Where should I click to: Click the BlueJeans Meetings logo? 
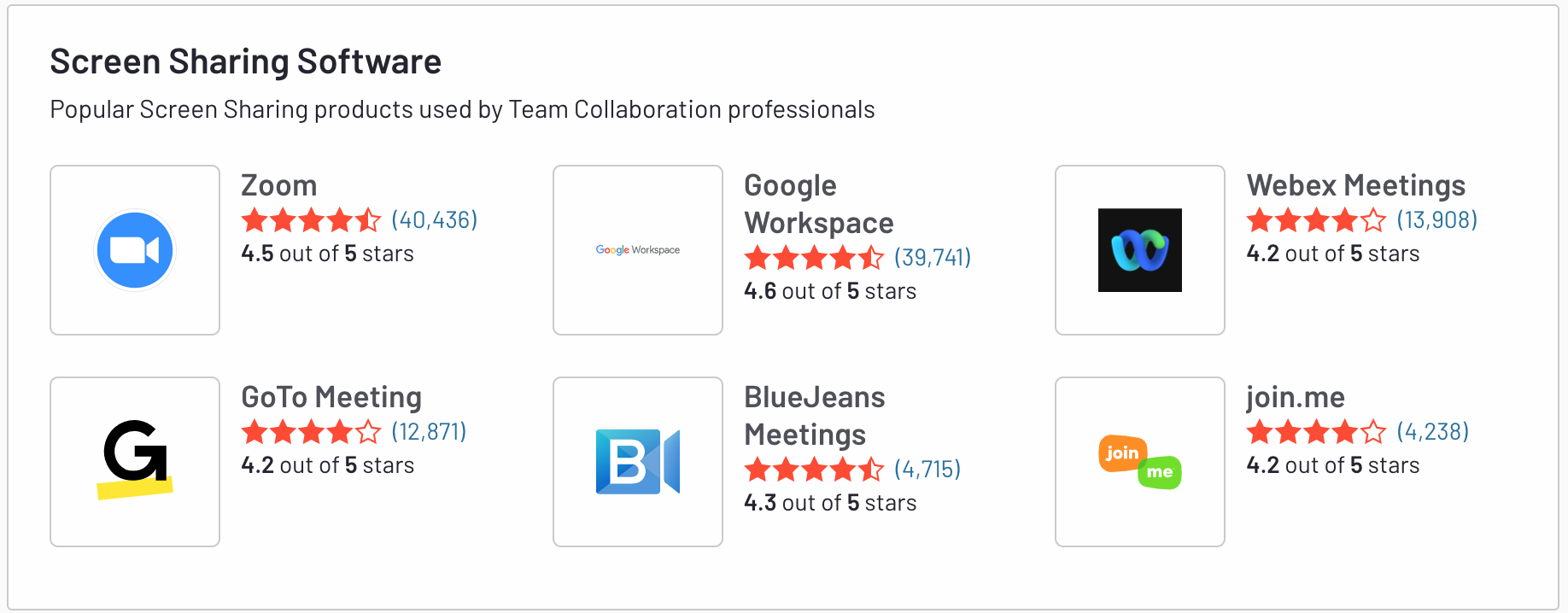point(637,461)
